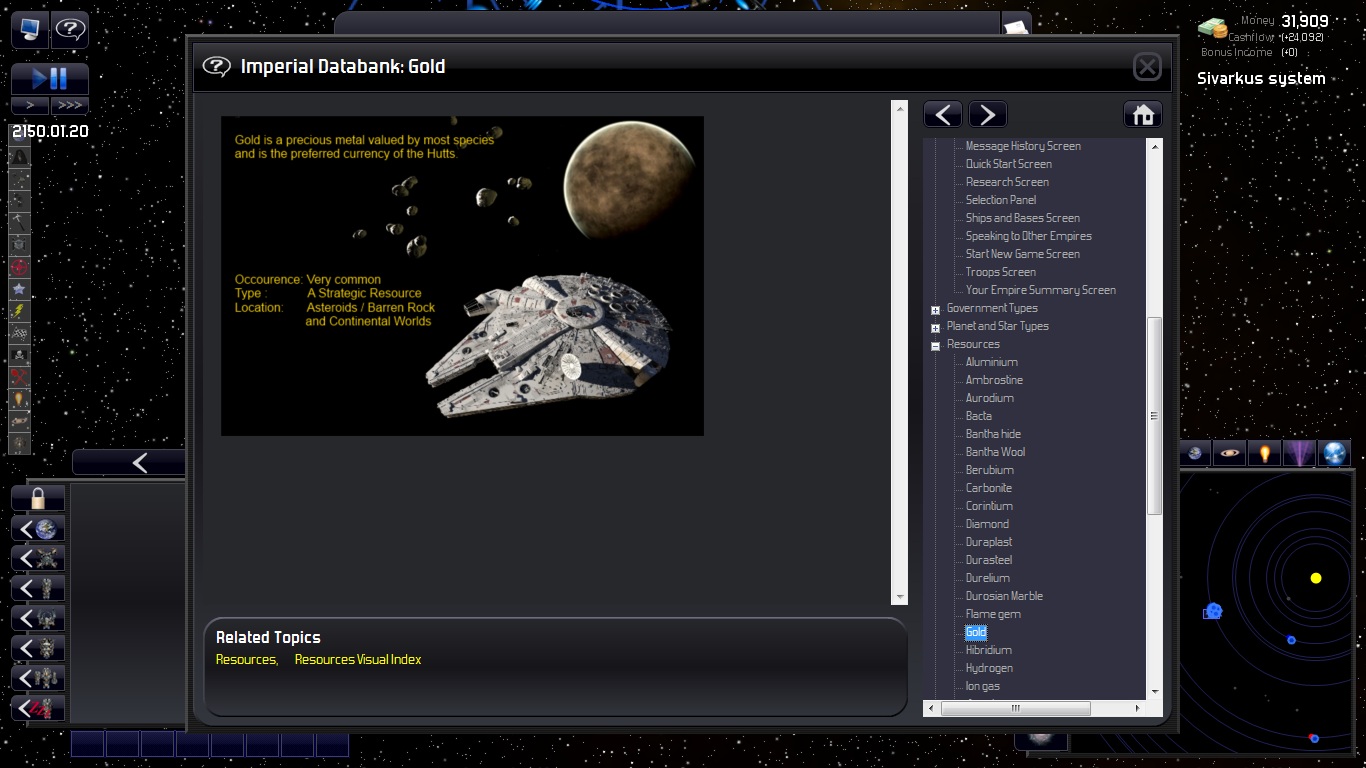Cycle to previous fleet with multiple ships icon
The image size is (1366, 768).
click(x=38, y=678)
